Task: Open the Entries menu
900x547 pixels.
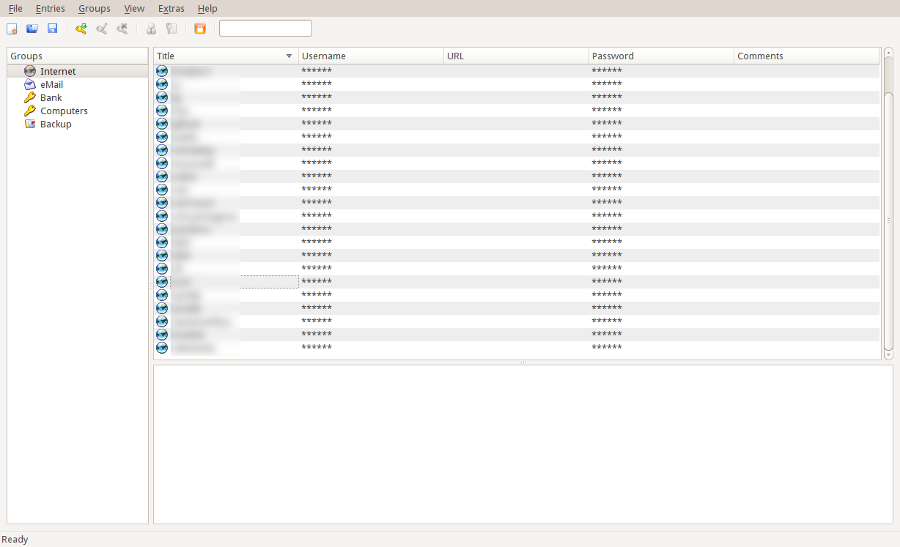Action: (50, 8)
